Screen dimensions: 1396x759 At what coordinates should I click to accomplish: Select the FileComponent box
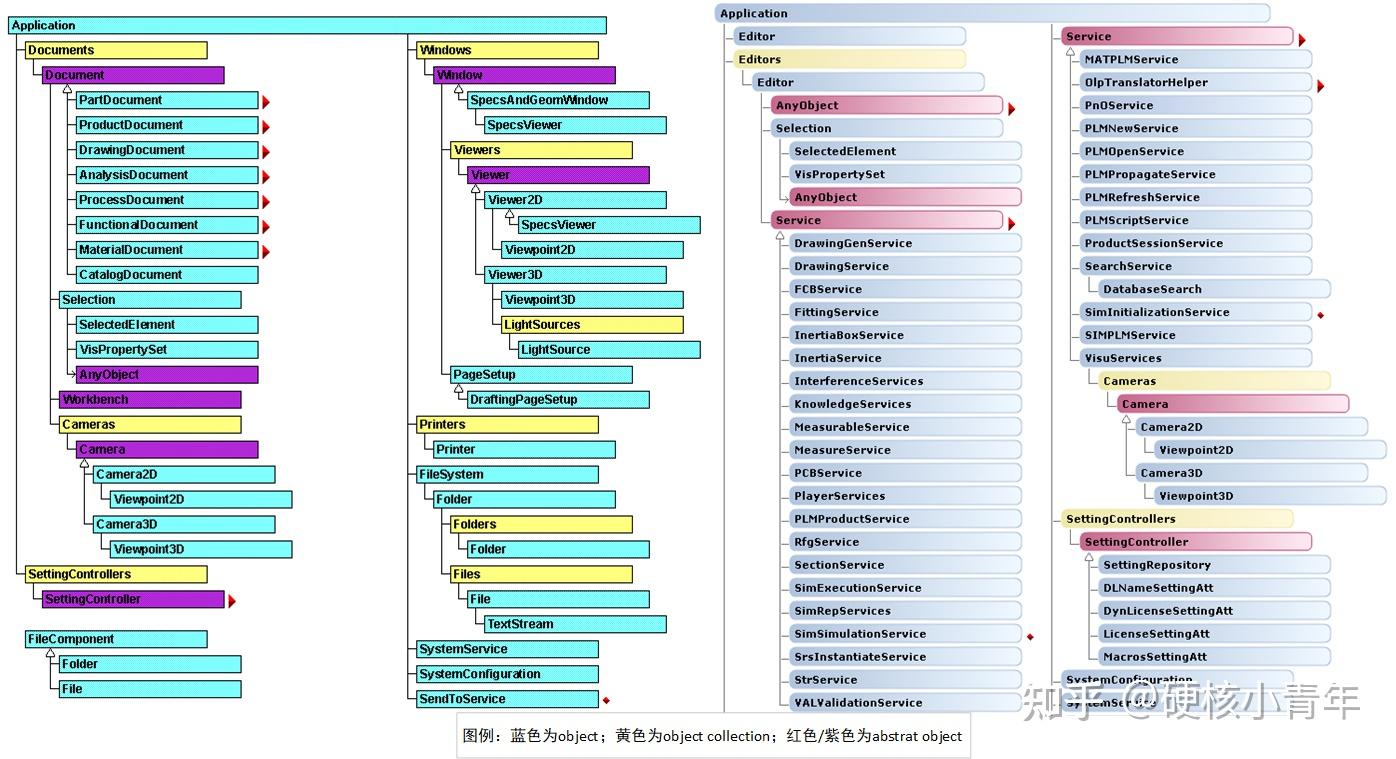pyautogui.click(x=116, y=639)
